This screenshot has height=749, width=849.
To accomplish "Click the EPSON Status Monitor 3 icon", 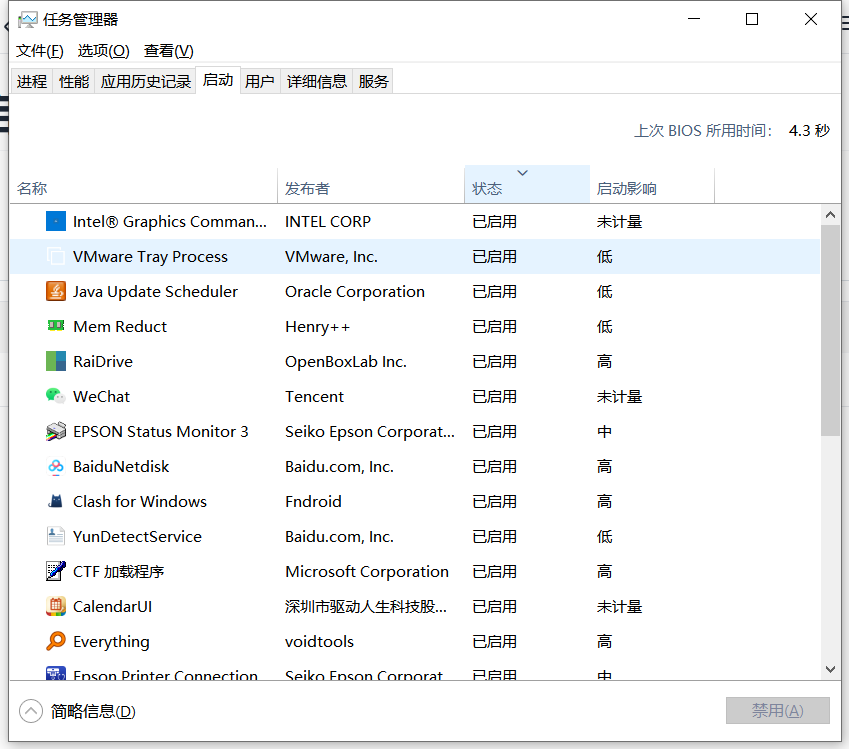I will 56,431.
